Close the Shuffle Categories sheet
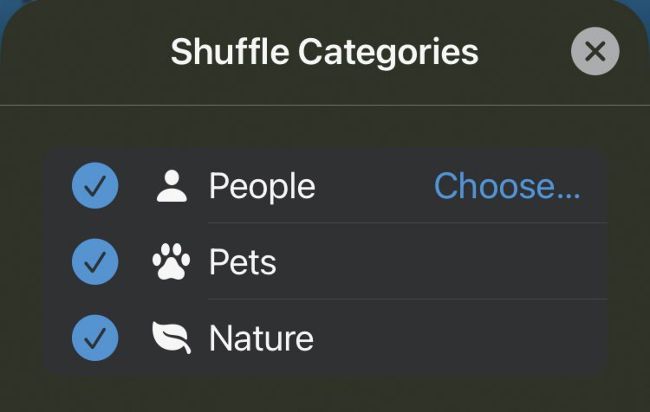 [x=595, y=51]
